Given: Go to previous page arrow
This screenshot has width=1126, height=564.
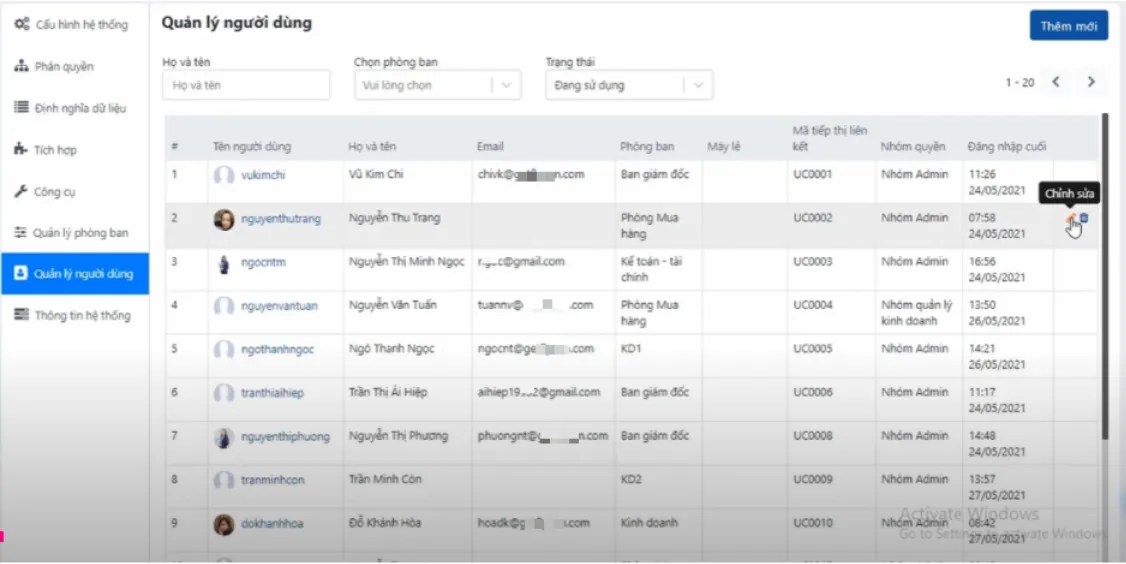Looking at the screenshot, I should point(1056,83).
